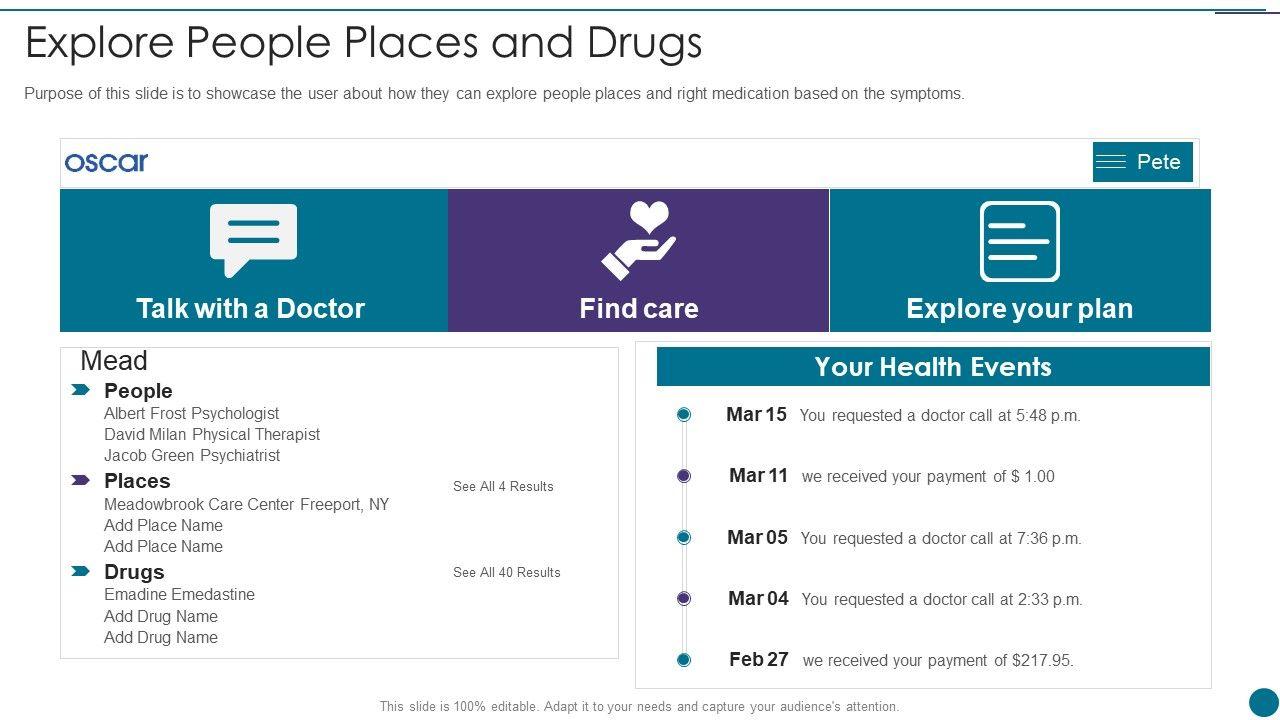The image size is (1280, 720).
Task: Click the heart in hand icon
Action: click(639, 240)
